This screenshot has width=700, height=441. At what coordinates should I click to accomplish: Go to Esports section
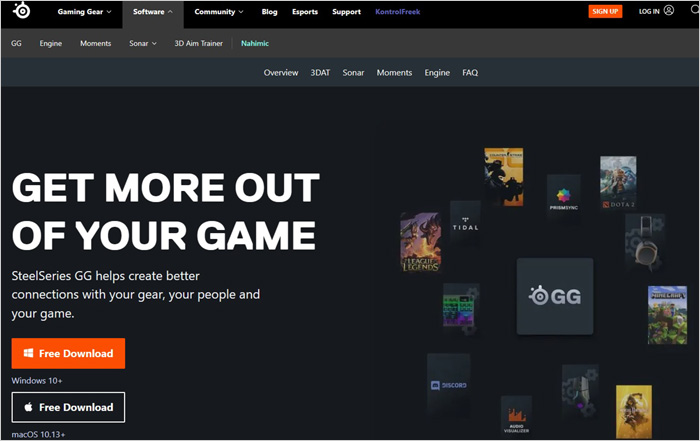tap(305, 12)
